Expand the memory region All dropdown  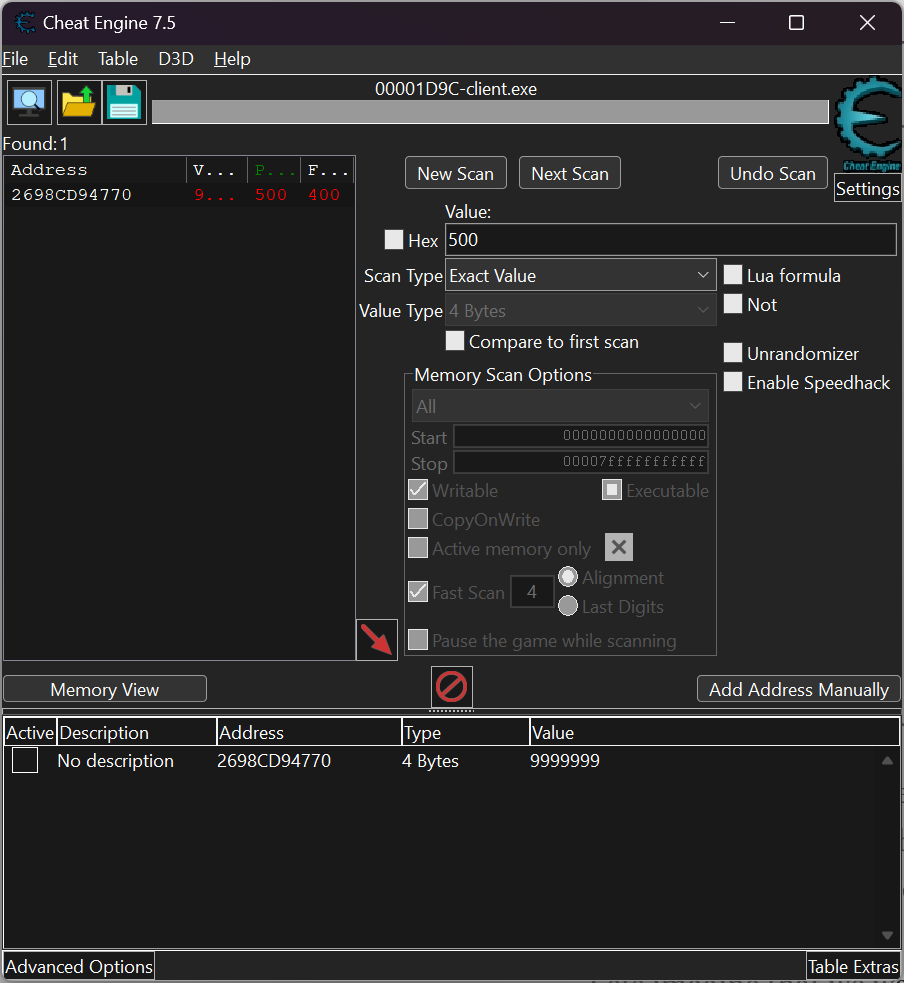tap(560, 406)
